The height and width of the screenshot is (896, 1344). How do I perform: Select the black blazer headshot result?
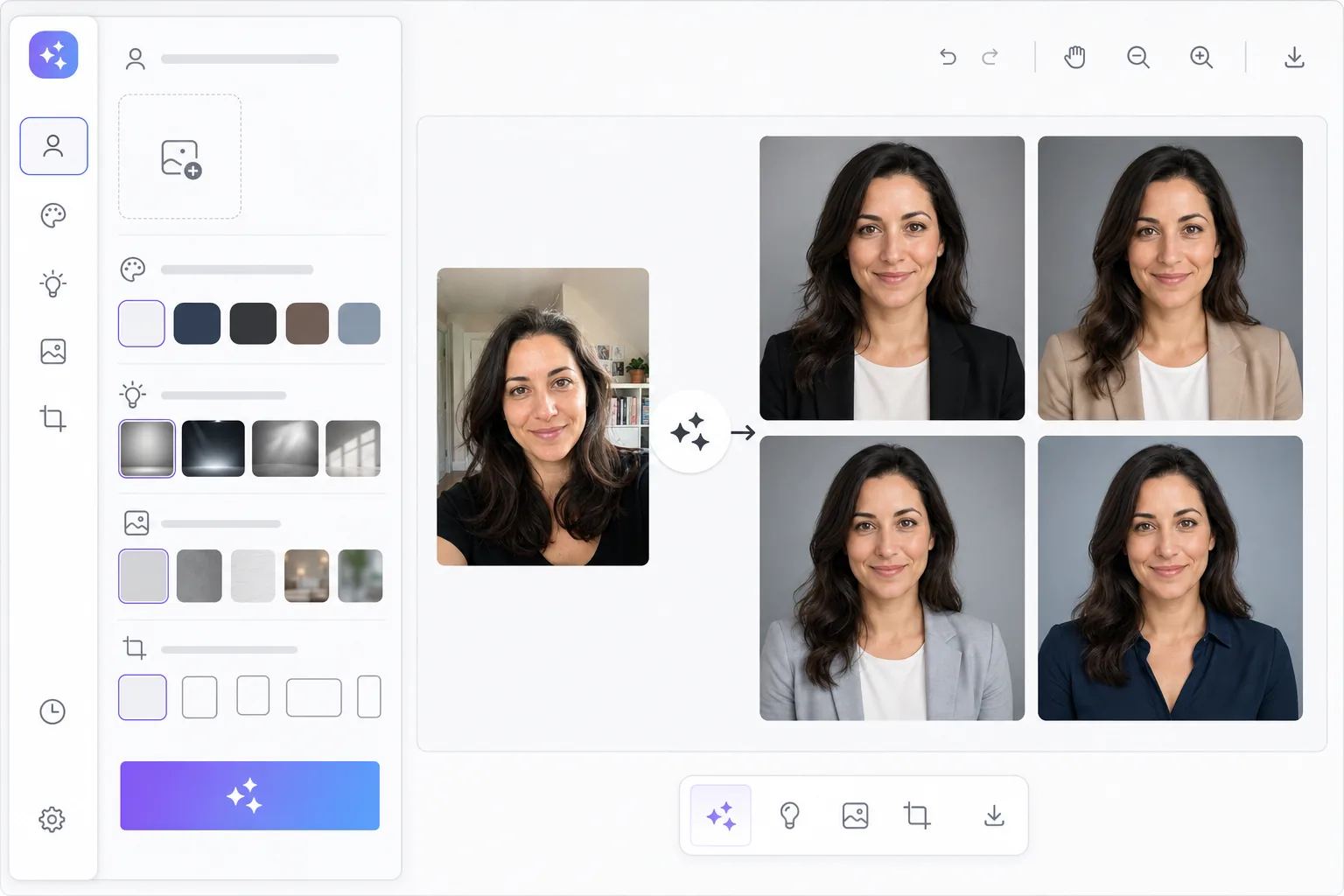892,278
